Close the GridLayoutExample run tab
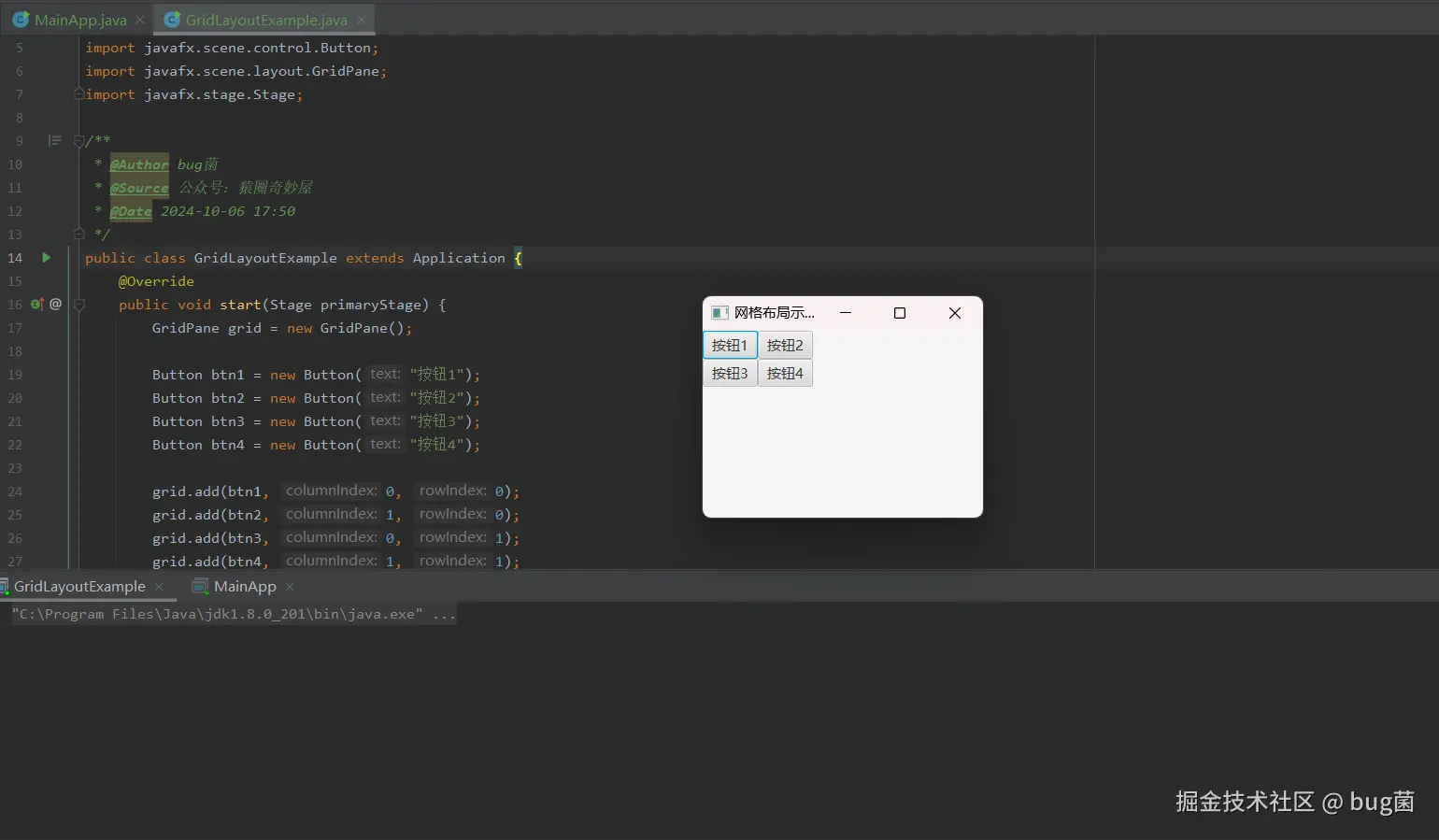Screen dimensions: 1439x840 coord(159,587)
